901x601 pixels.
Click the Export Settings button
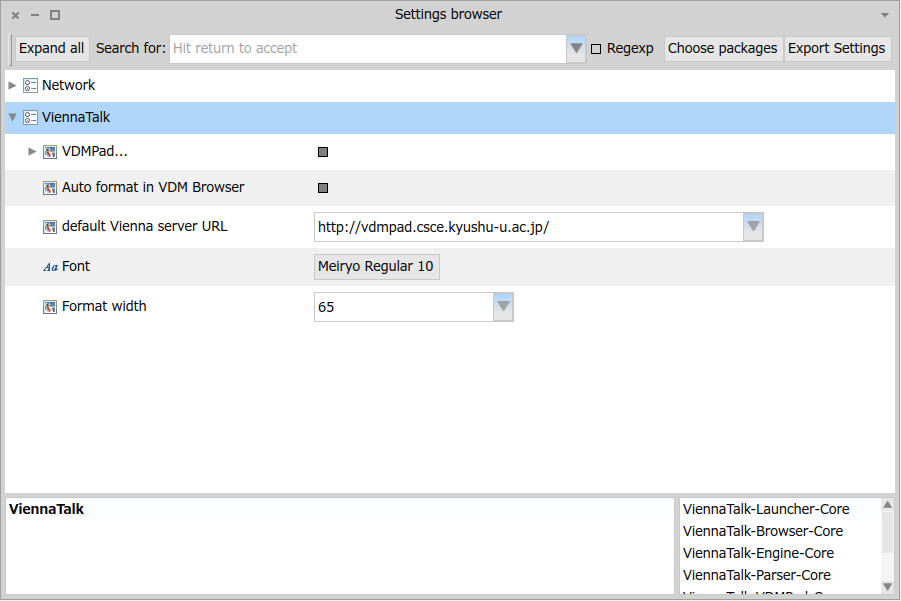tap(836, 48)
